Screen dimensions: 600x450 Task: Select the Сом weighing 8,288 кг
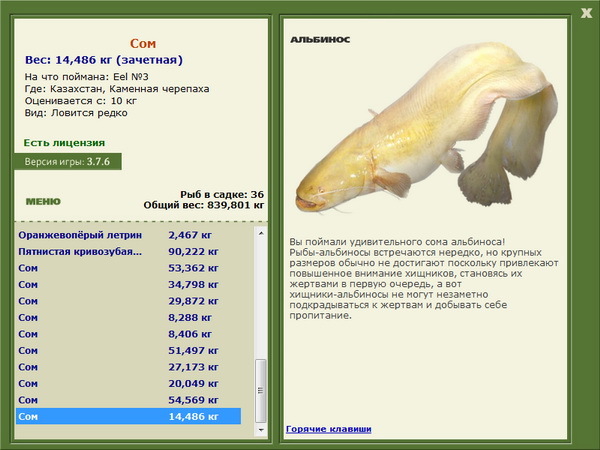(129, 317)
